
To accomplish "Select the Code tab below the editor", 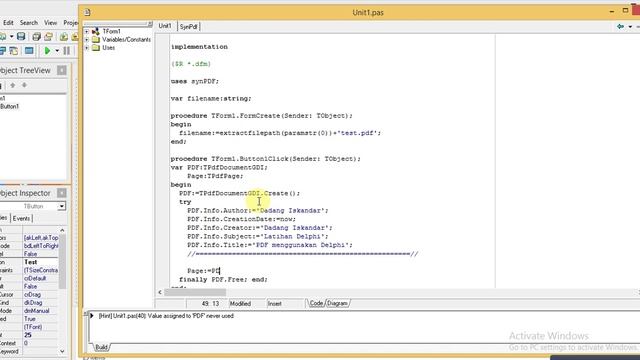I will click(x=316, y=303).
